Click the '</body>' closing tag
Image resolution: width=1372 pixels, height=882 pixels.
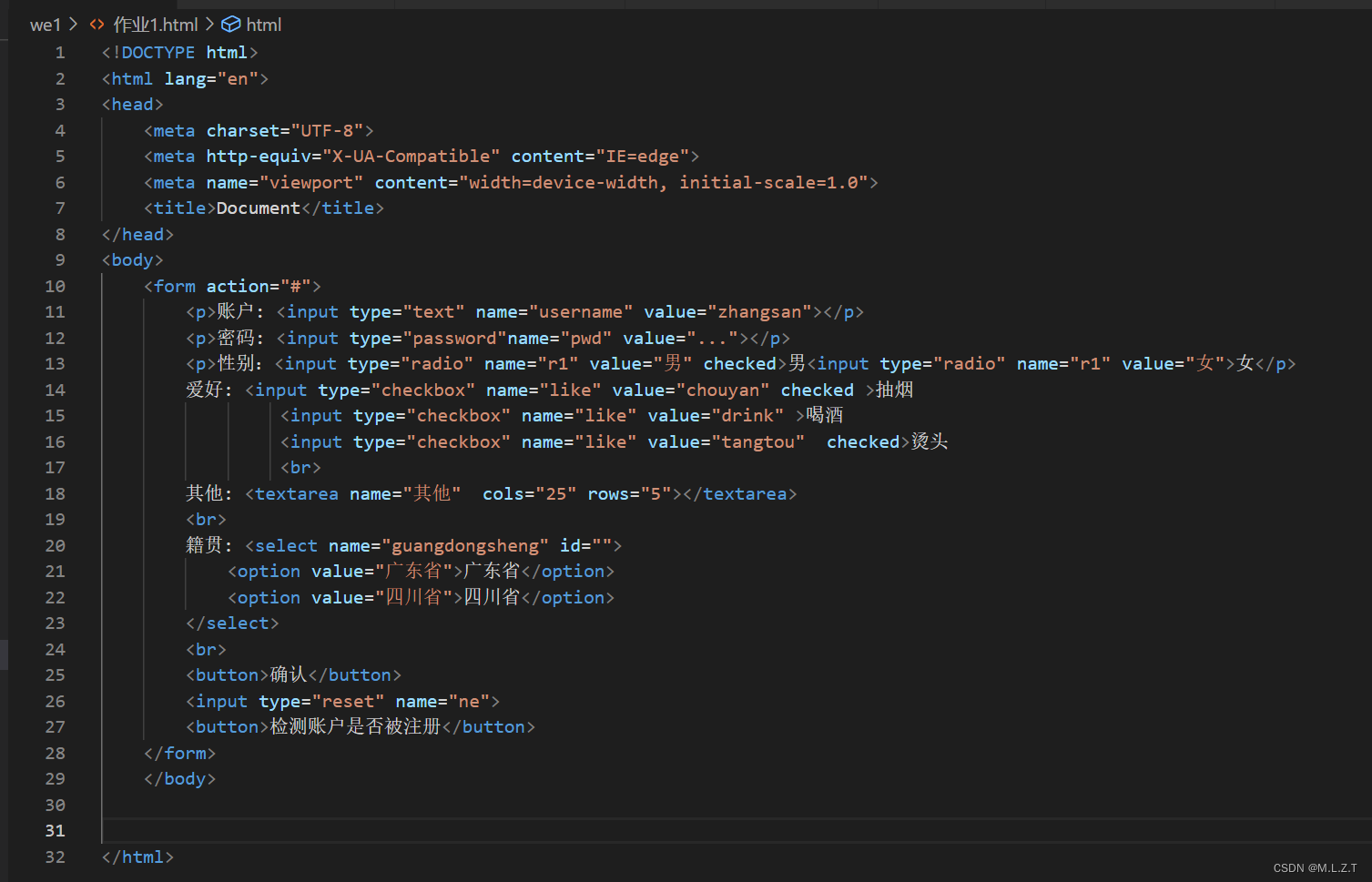tap(180, 779)
